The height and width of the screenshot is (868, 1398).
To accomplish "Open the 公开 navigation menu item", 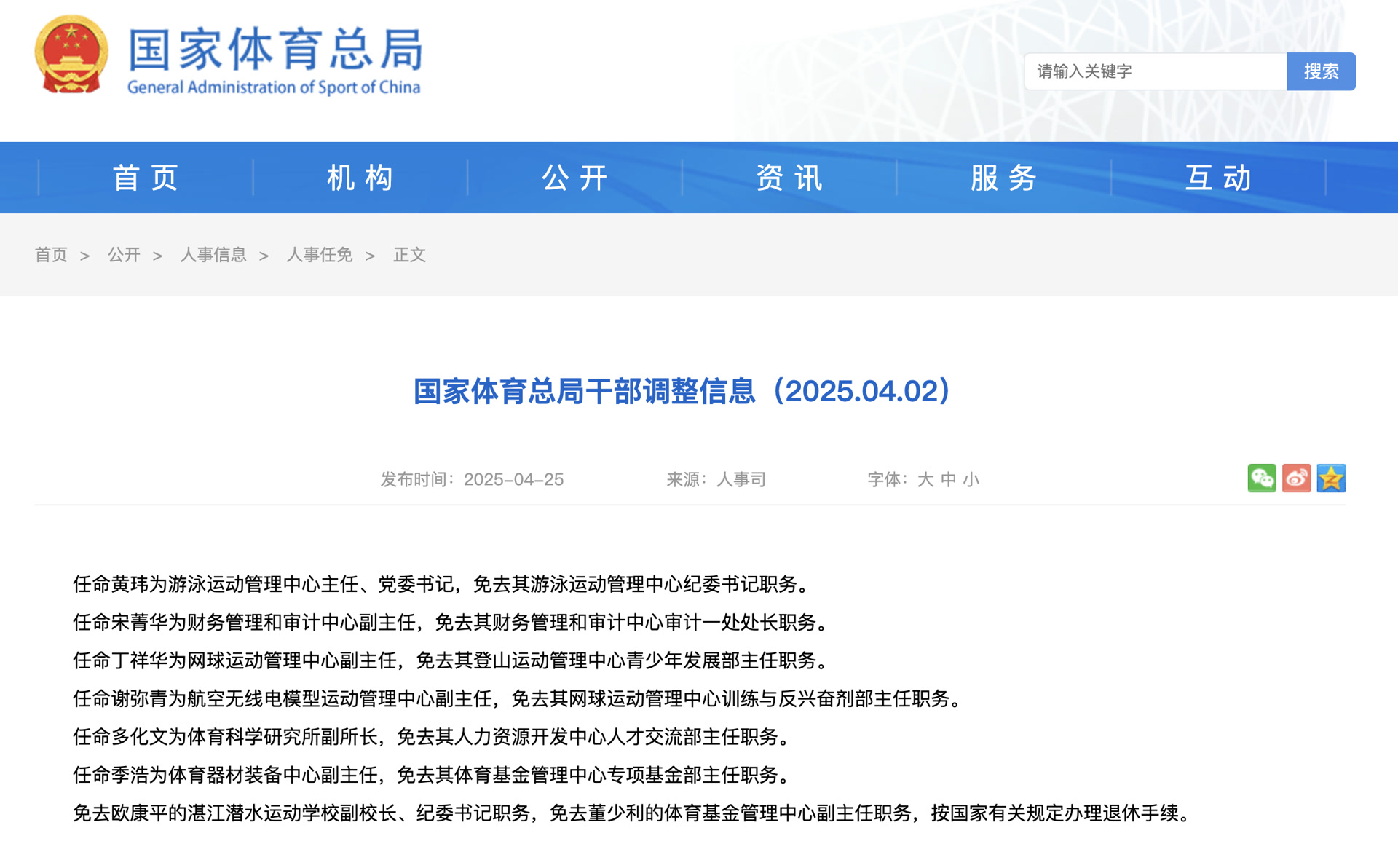I will pos(574,178).
